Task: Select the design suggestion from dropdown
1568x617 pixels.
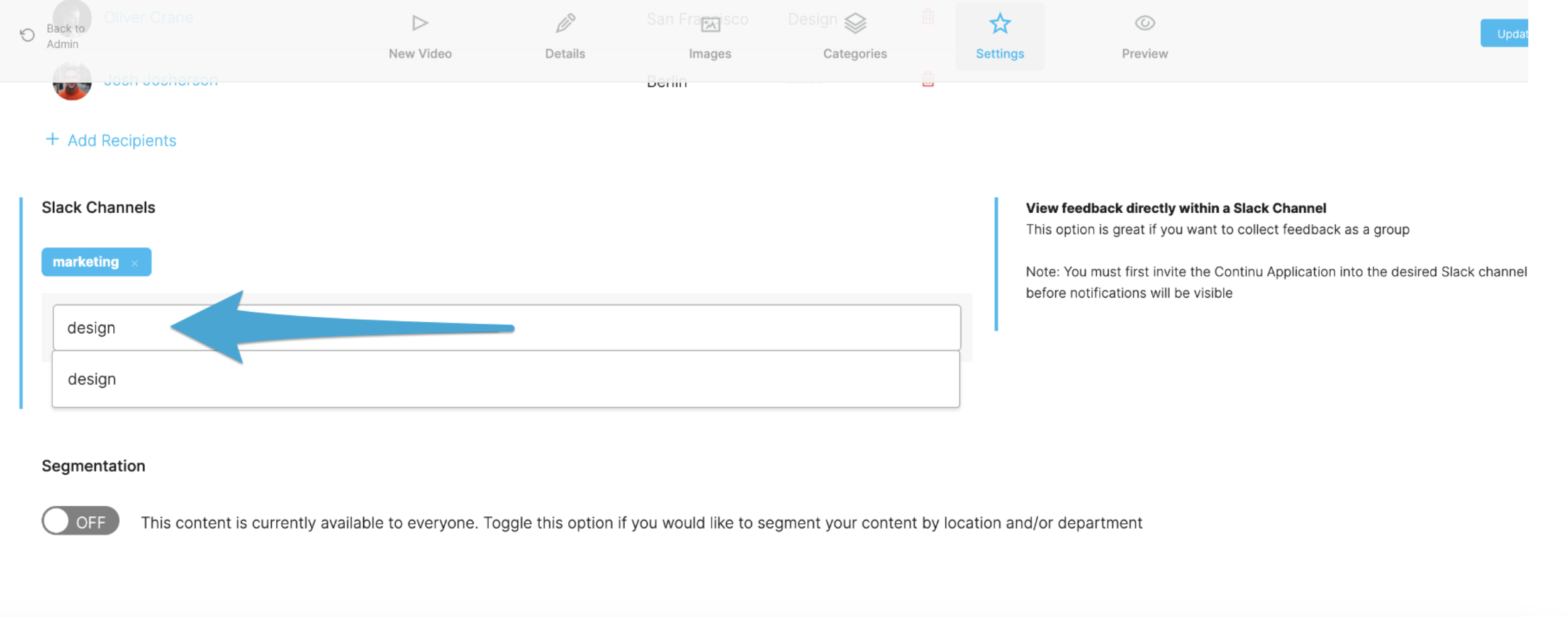Action: point(506,379)
